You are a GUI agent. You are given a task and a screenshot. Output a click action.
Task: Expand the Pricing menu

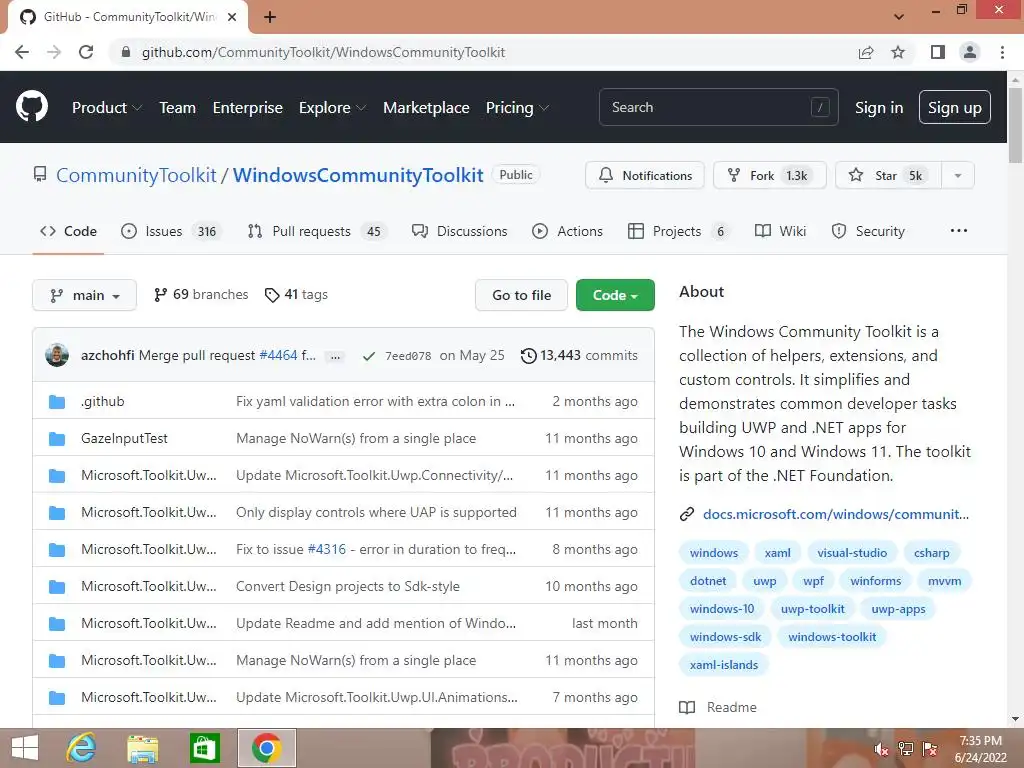(517, 108)
